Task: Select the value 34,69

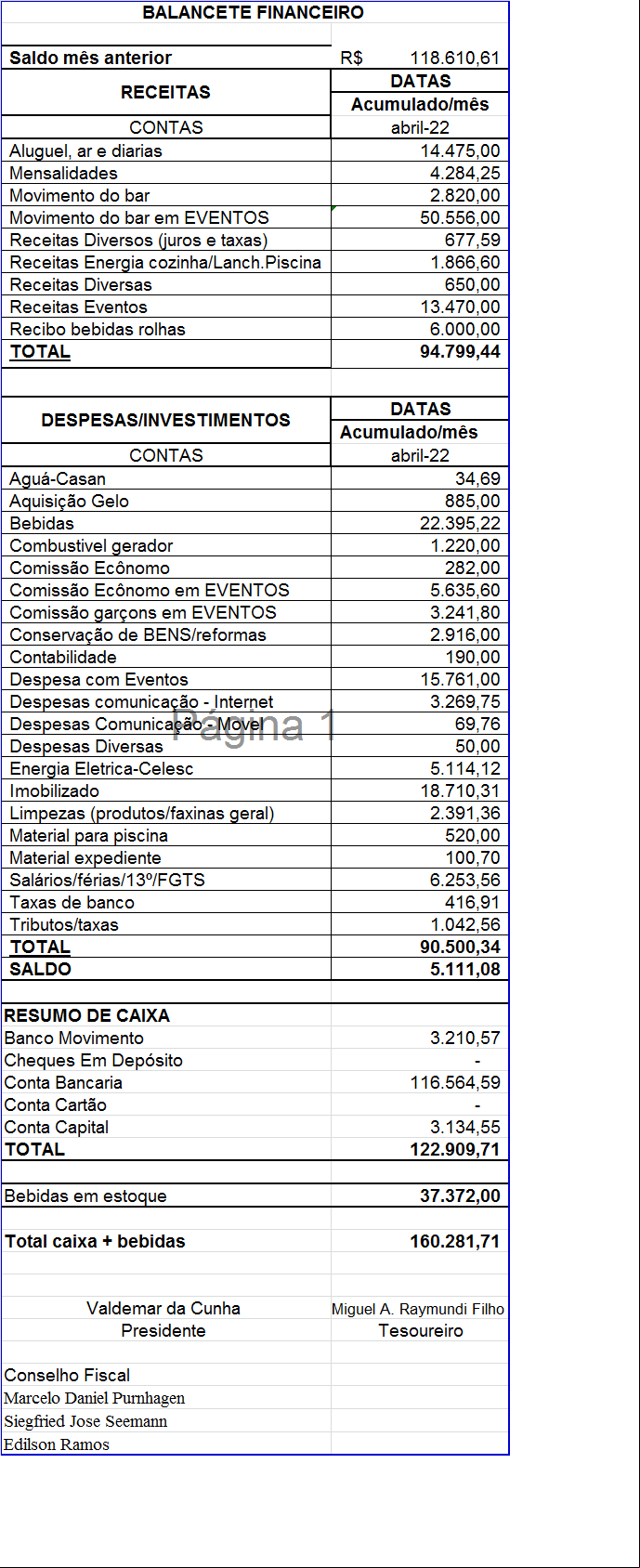Action: click(x=477, y=478)
